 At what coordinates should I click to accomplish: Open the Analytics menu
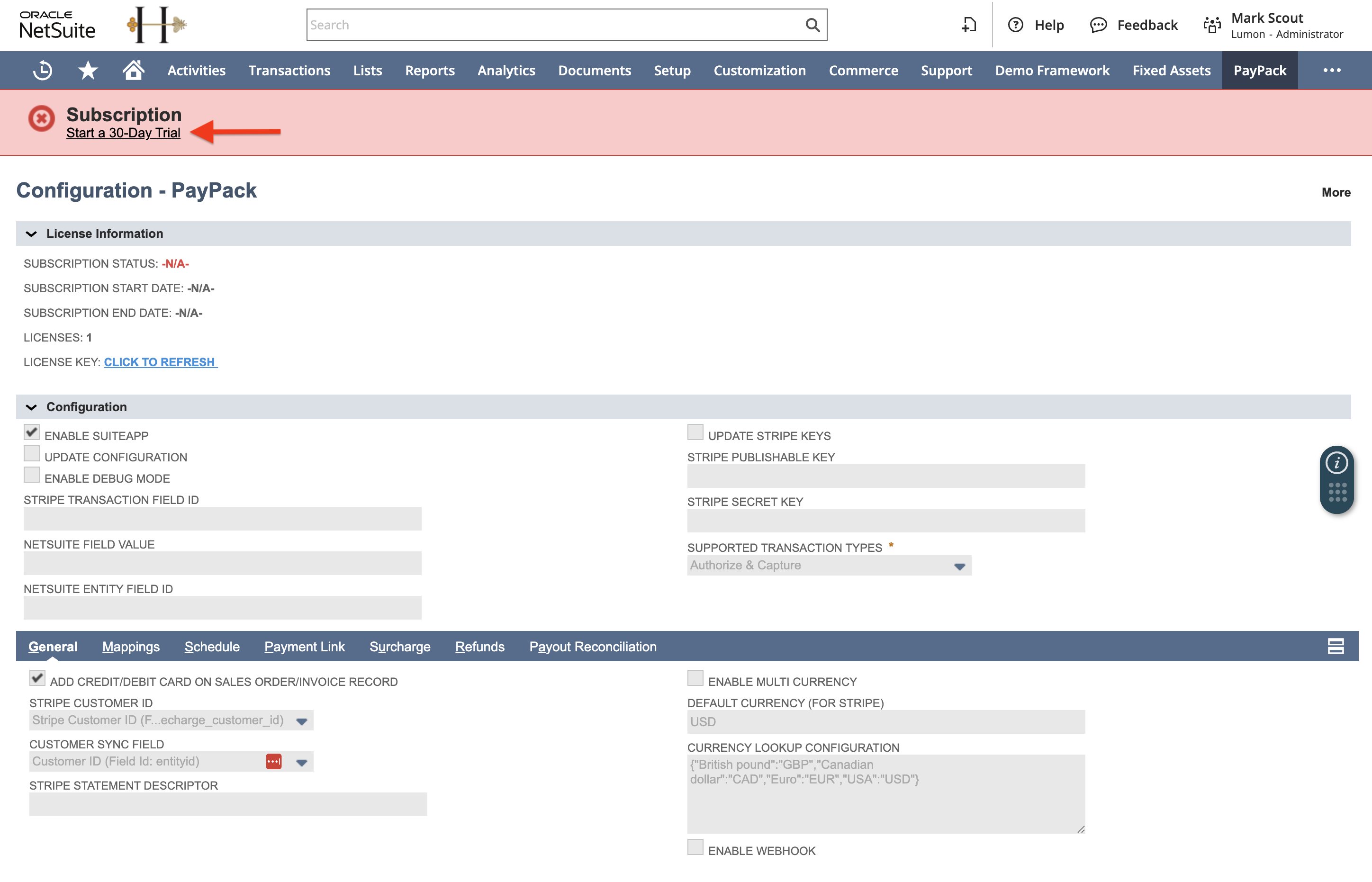[506, 71]
